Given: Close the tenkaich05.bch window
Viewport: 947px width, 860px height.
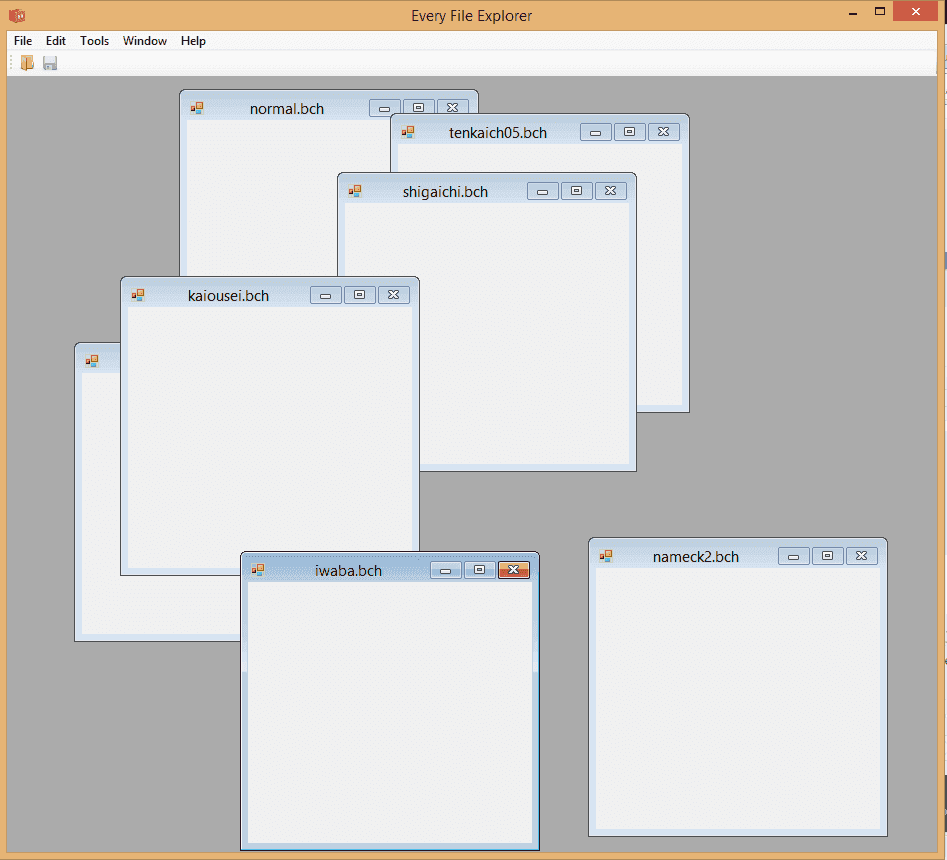Looking at the screenshot, I should (x=663, y=132).
